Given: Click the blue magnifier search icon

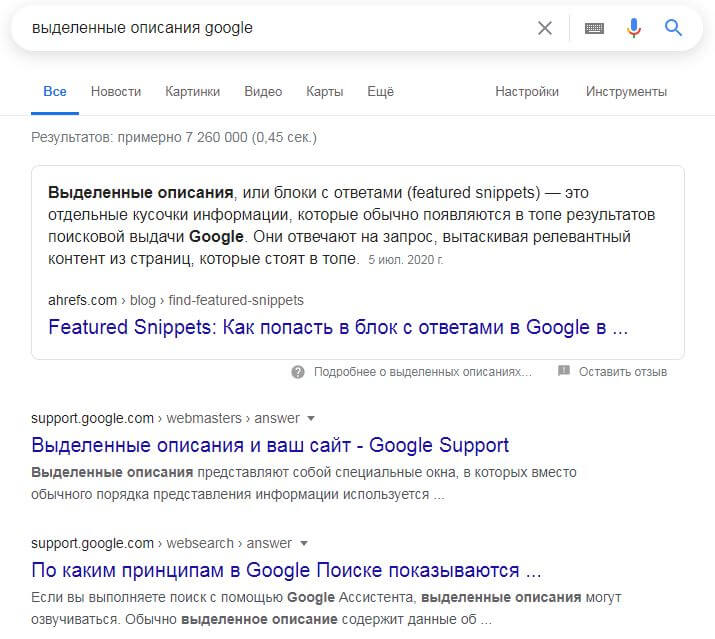Looking at the screenshot, I should pos(674,28).
